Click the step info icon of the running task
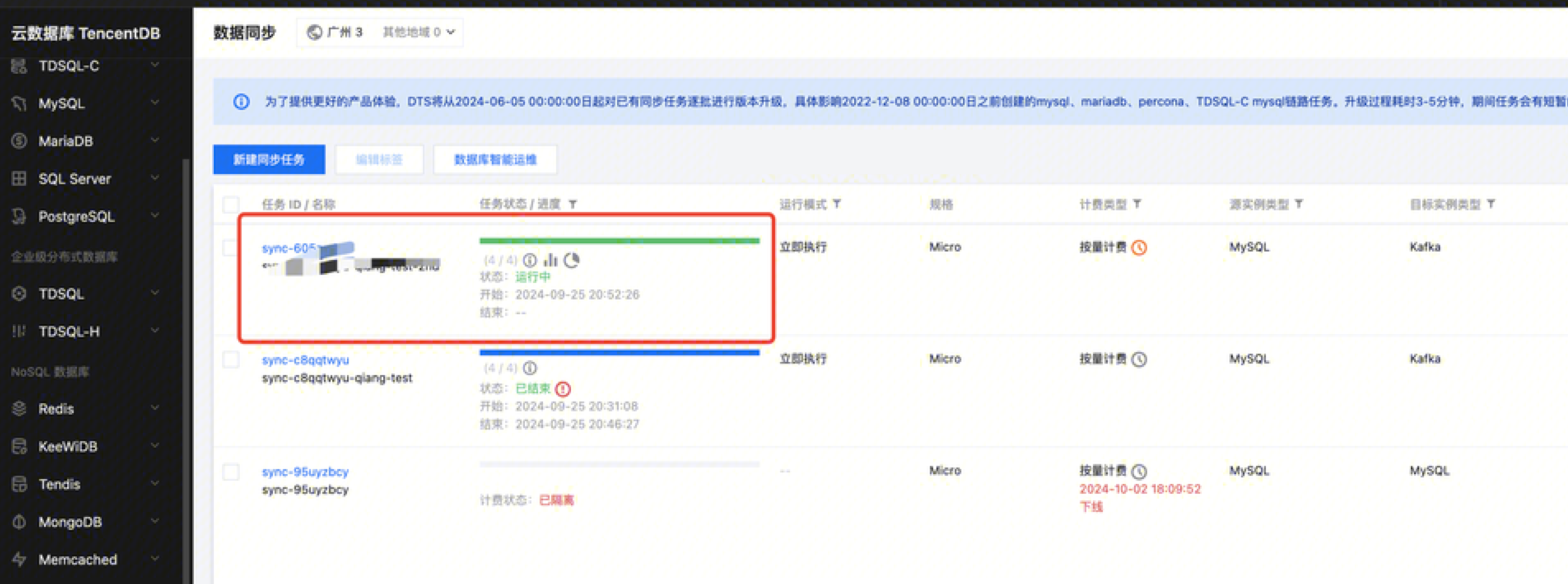Screen dimensions: 1568x584 pos(530,260)
